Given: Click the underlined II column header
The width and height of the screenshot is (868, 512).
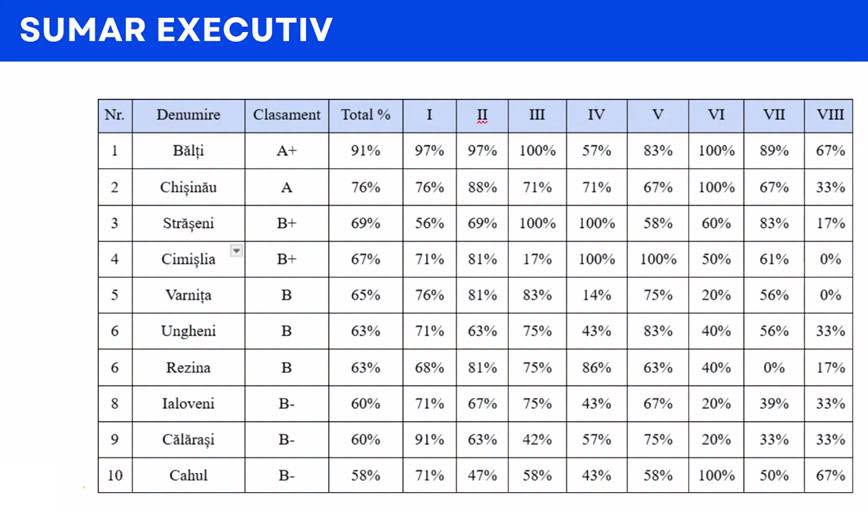Looking at the screenshot, I should tap(482, 116).
